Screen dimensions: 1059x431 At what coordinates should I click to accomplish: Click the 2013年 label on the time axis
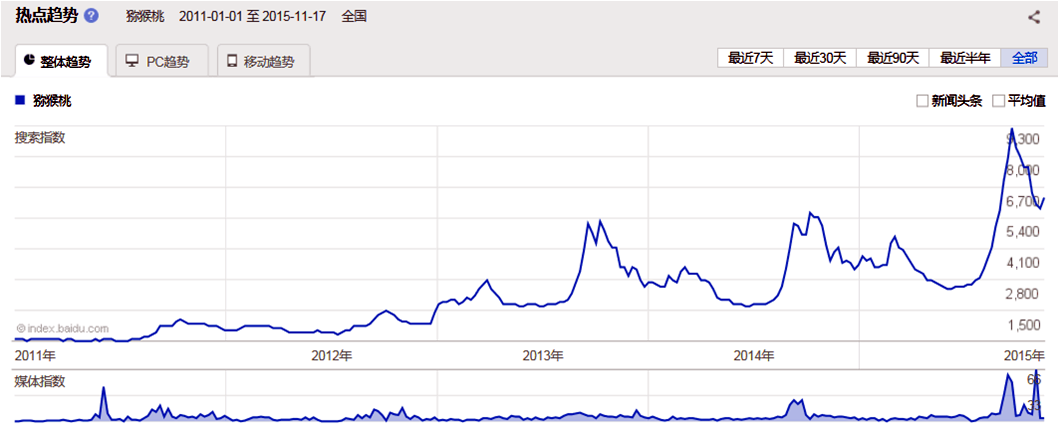[543, 356]
